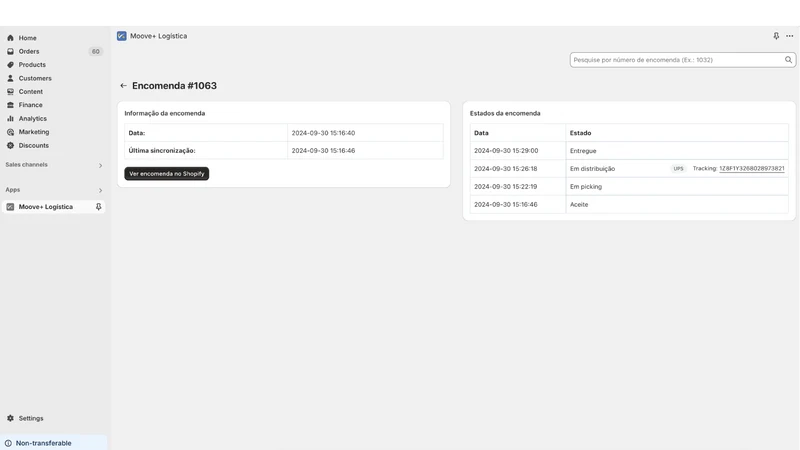Click the Moove+ Logística logo in header

click(x=121, y=36)
